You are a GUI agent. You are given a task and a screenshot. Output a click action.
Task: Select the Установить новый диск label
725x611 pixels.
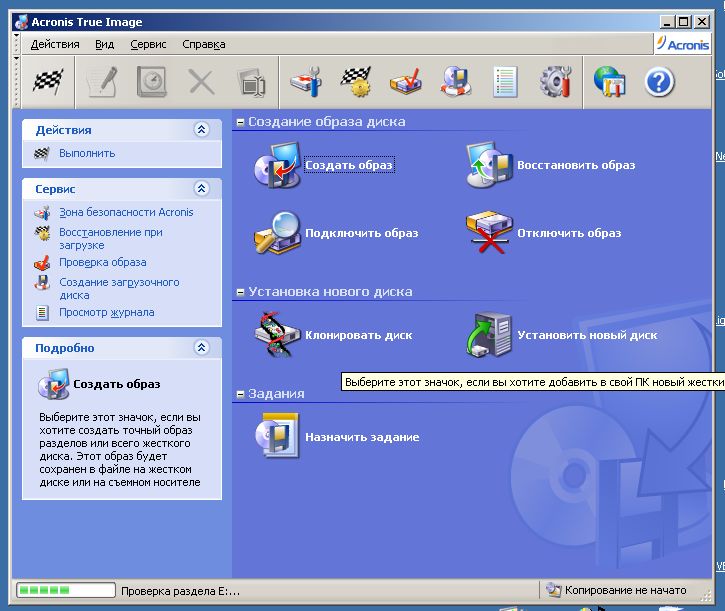[x=587, y=335]
